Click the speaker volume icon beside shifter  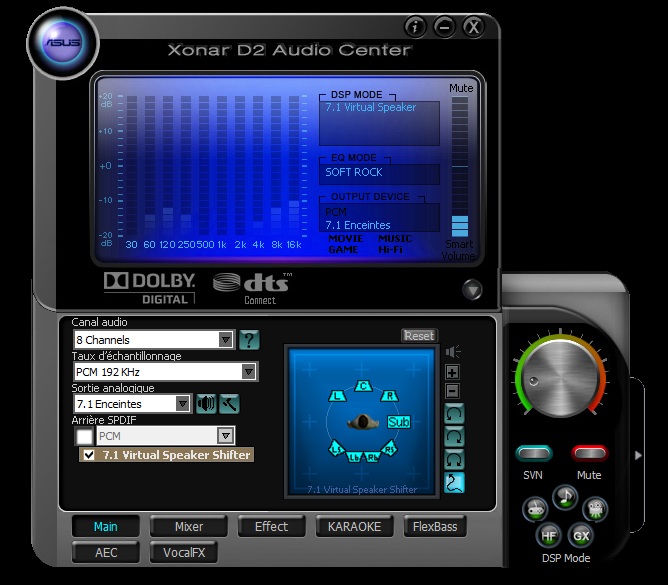tap(453, 352)
